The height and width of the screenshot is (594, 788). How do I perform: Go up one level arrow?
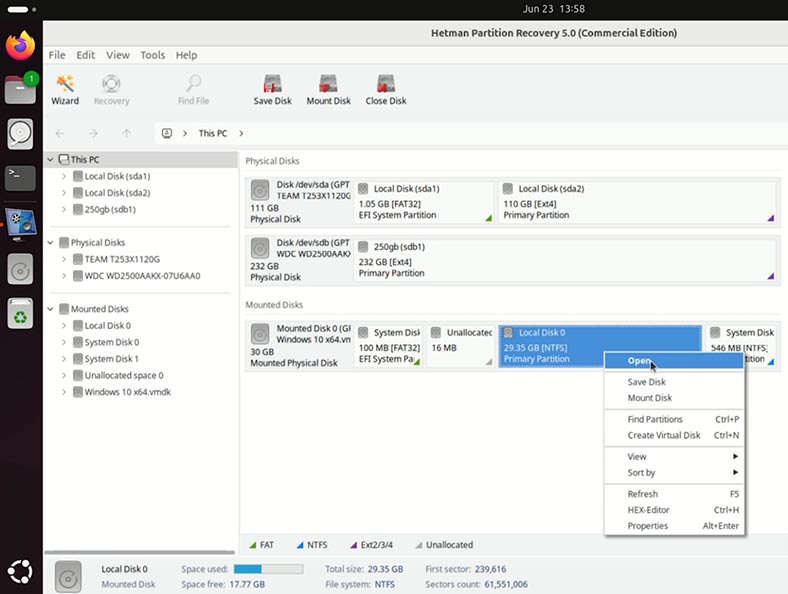[126, 133]
